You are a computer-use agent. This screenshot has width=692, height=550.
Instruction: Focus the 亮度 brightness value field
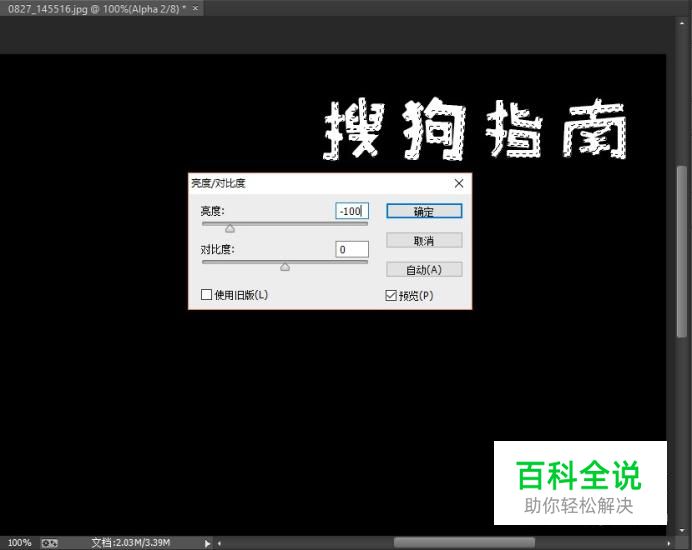352,211
